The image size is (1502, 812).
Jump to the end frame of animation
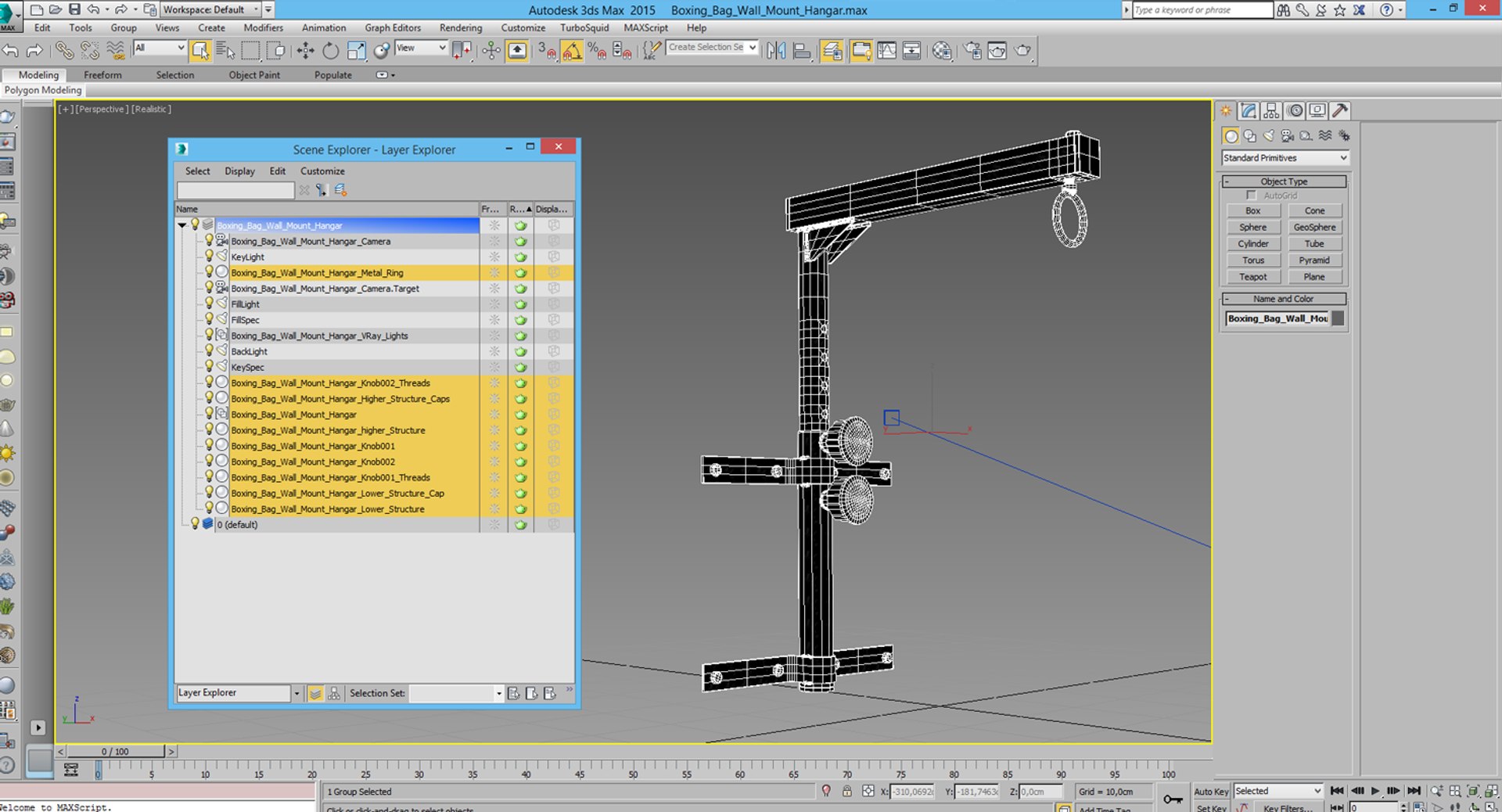pos(1414,791)
